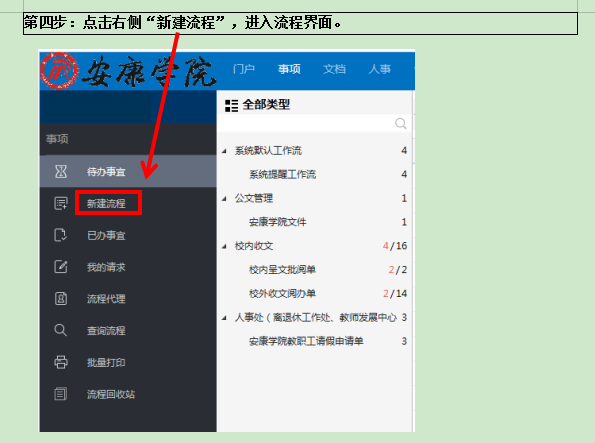This screenshot has height=443, width=595.
Task: Collapse the 系统默认工作流 tree group
Action: click(224, 151)
